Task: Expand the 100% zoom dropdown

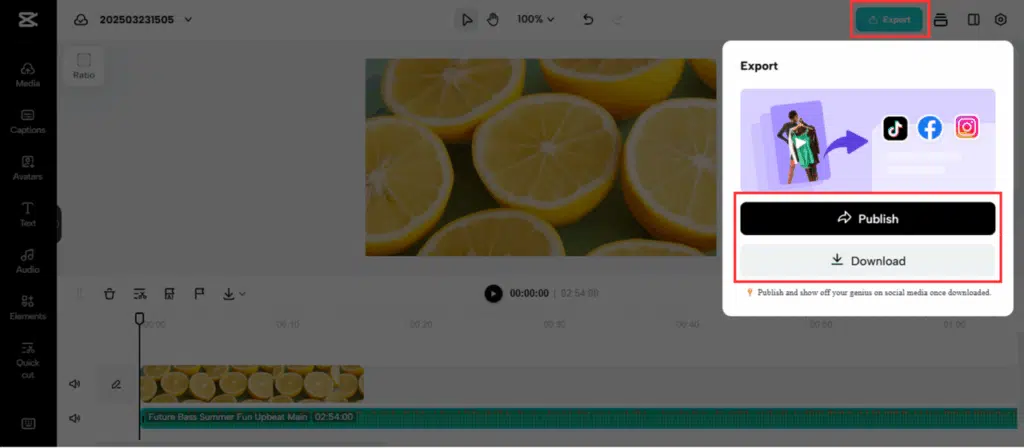Action: pos(536,20)
